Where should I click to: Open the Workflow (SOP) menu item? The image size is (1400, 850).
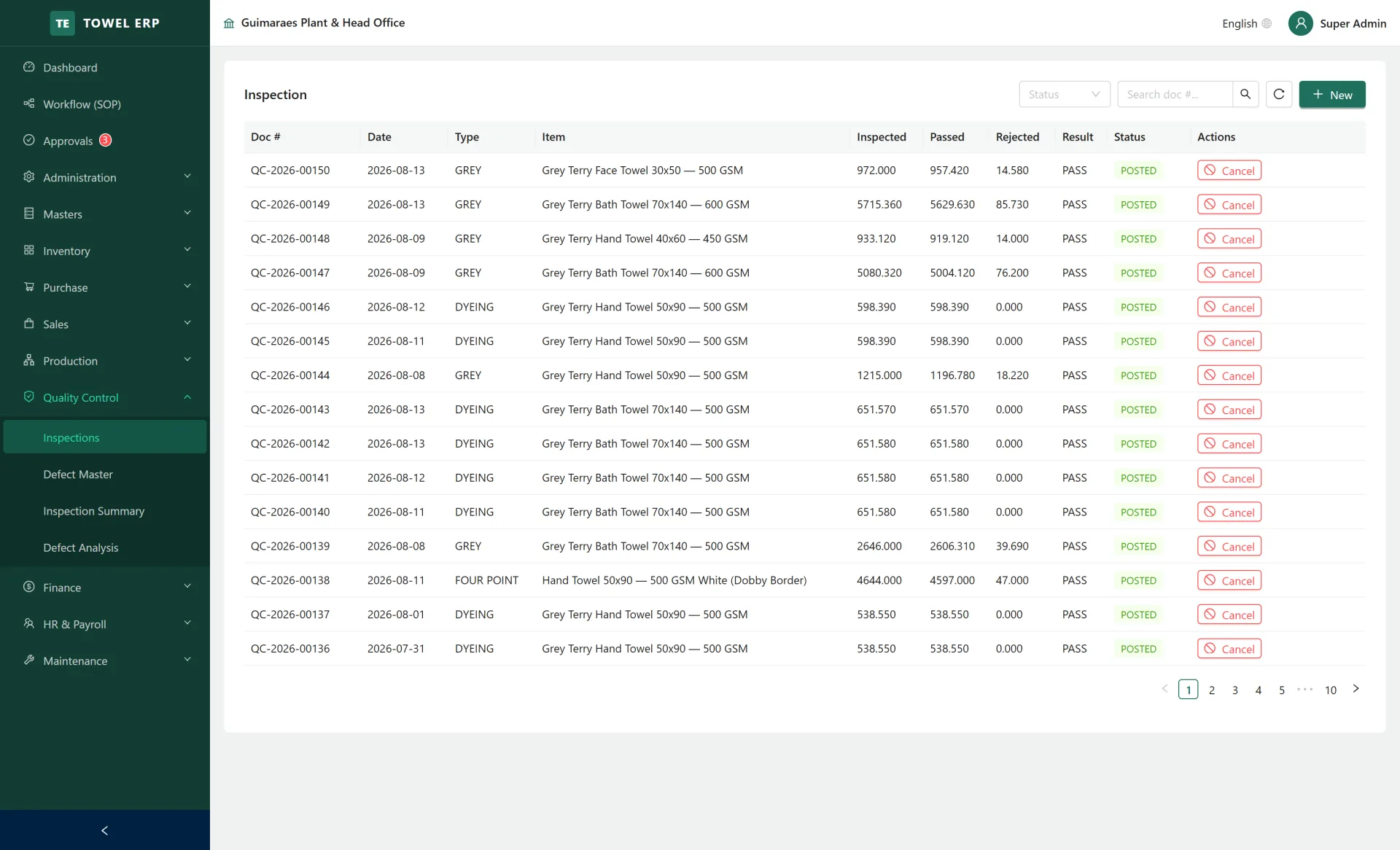105,104
